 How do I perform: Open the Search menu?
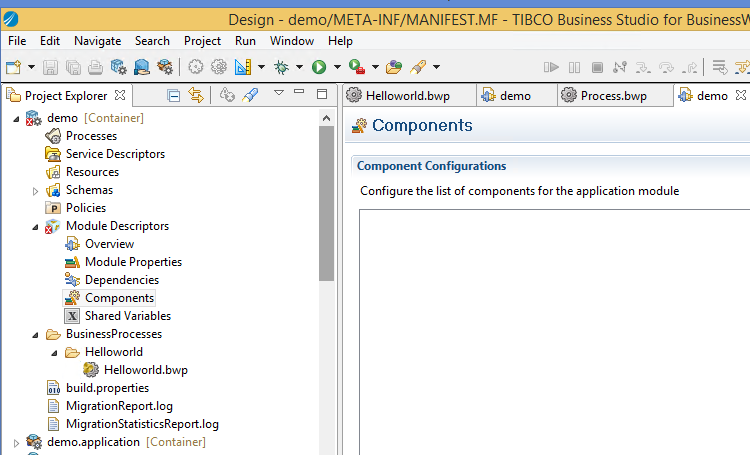tap(152, 41)
